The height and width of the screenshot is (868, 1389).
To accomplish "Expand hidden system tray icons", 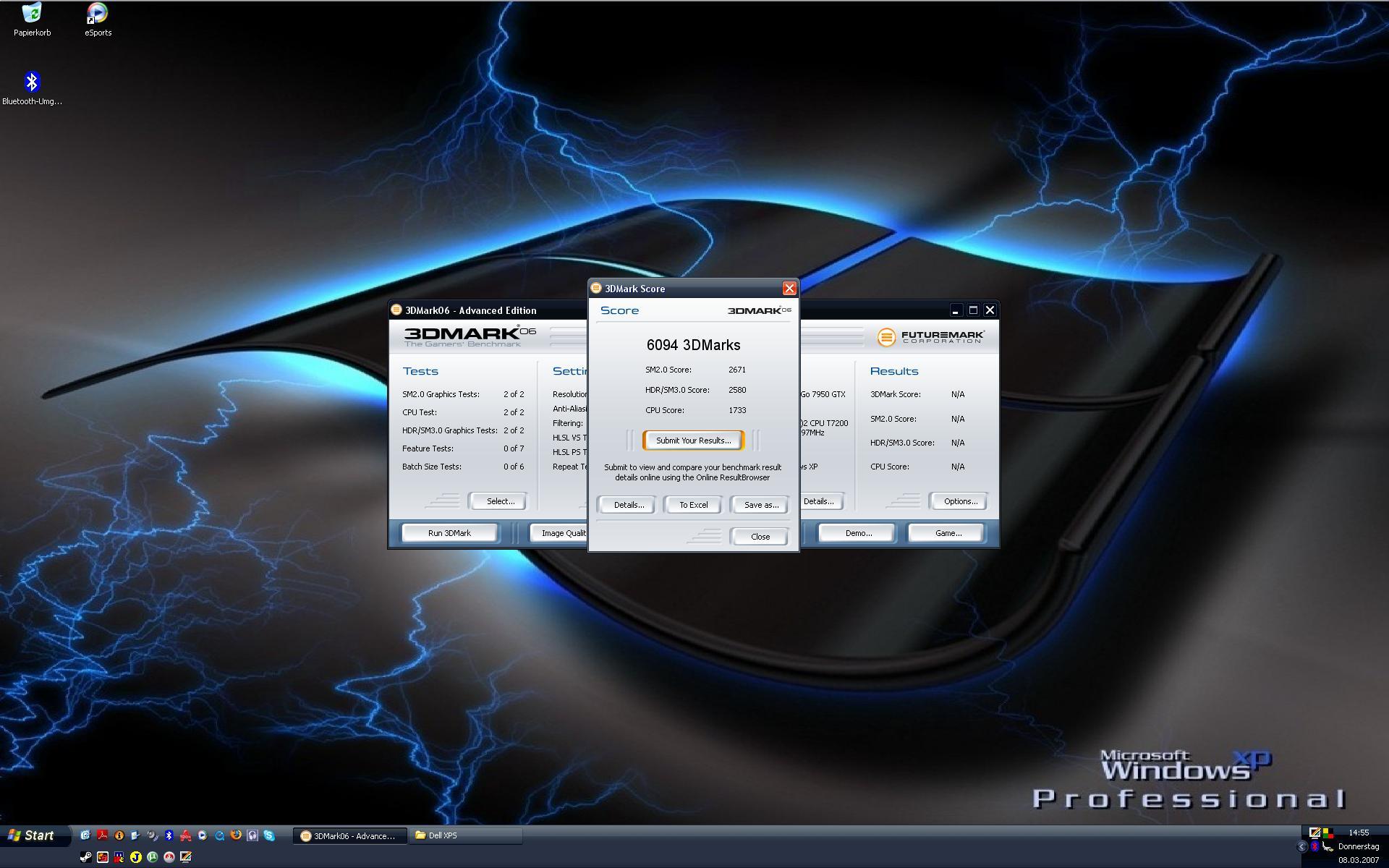I will coord(1301,846).
